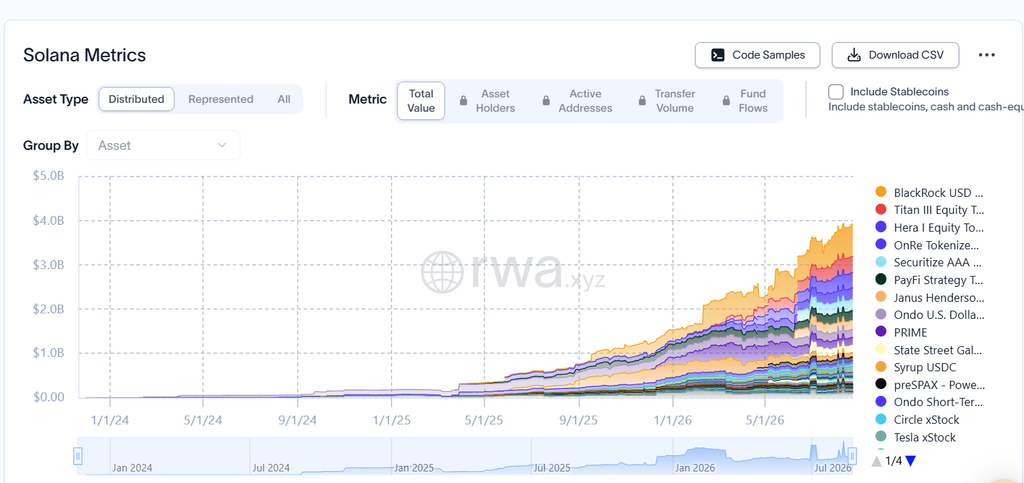The height and width of the screenshot is (483, 1024).
Task: Click Jan 2025 in the range navigator
Action: pos(414,468)
